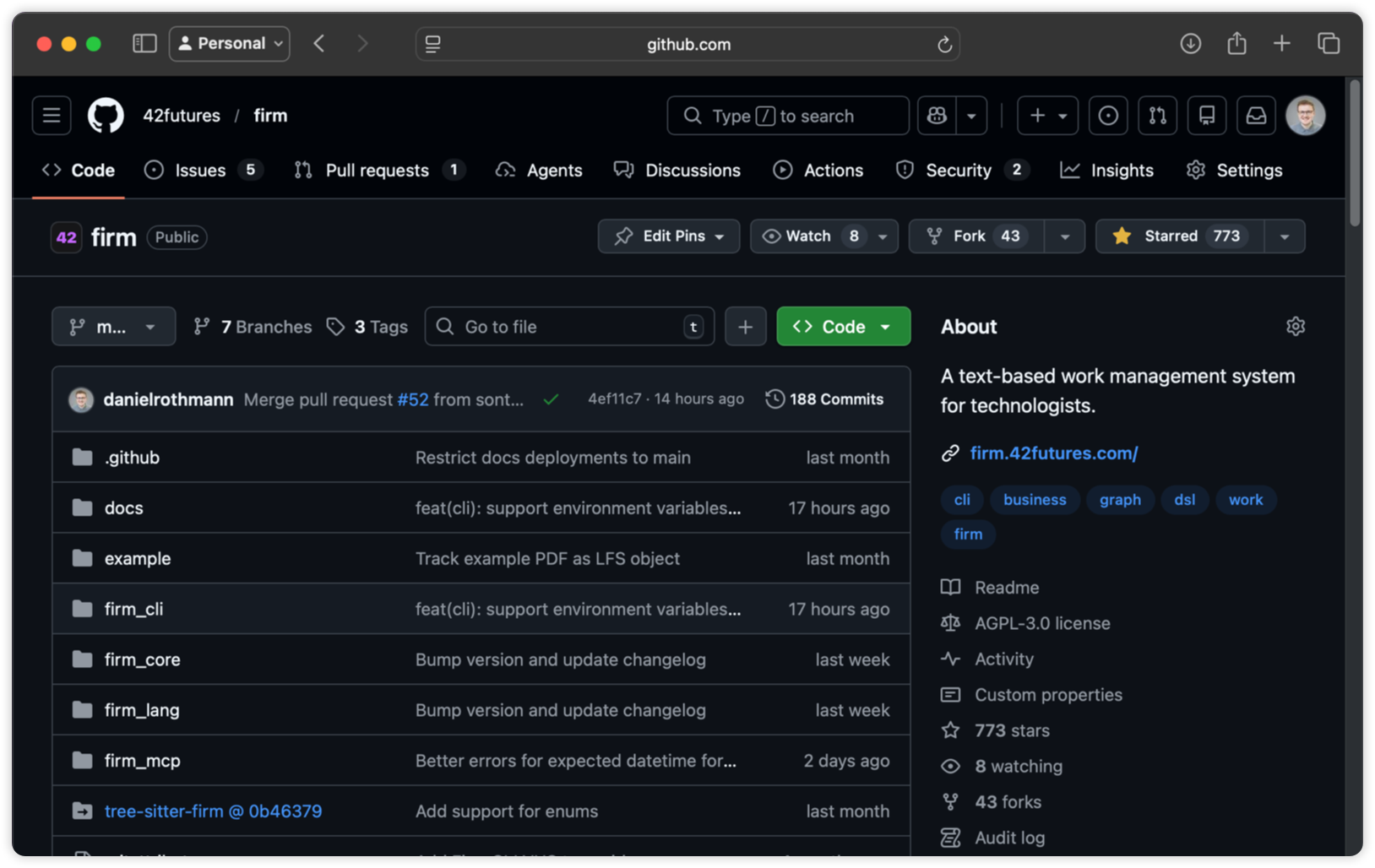Viewport: 1375px width, 868px height.
Task: Toggle Safari sidebar button
Action: (144, 44)
